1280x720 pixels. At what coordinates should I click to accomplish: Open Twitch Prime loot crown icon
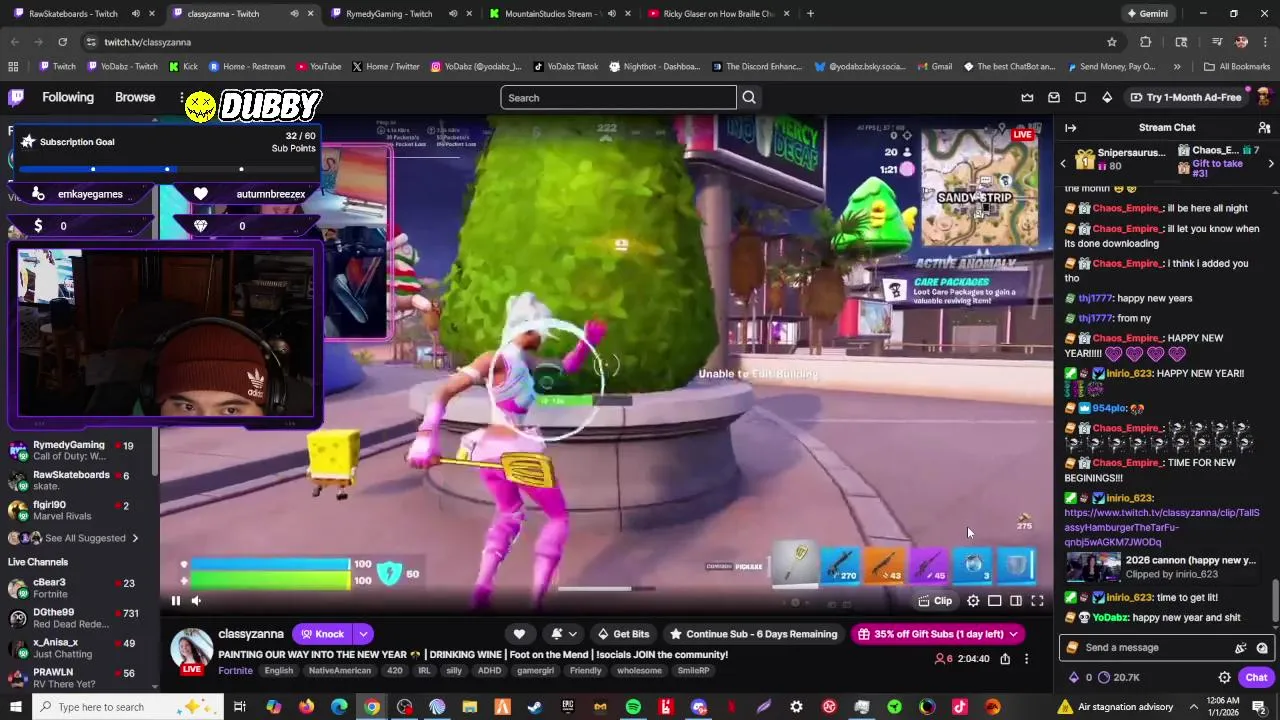1027,97
